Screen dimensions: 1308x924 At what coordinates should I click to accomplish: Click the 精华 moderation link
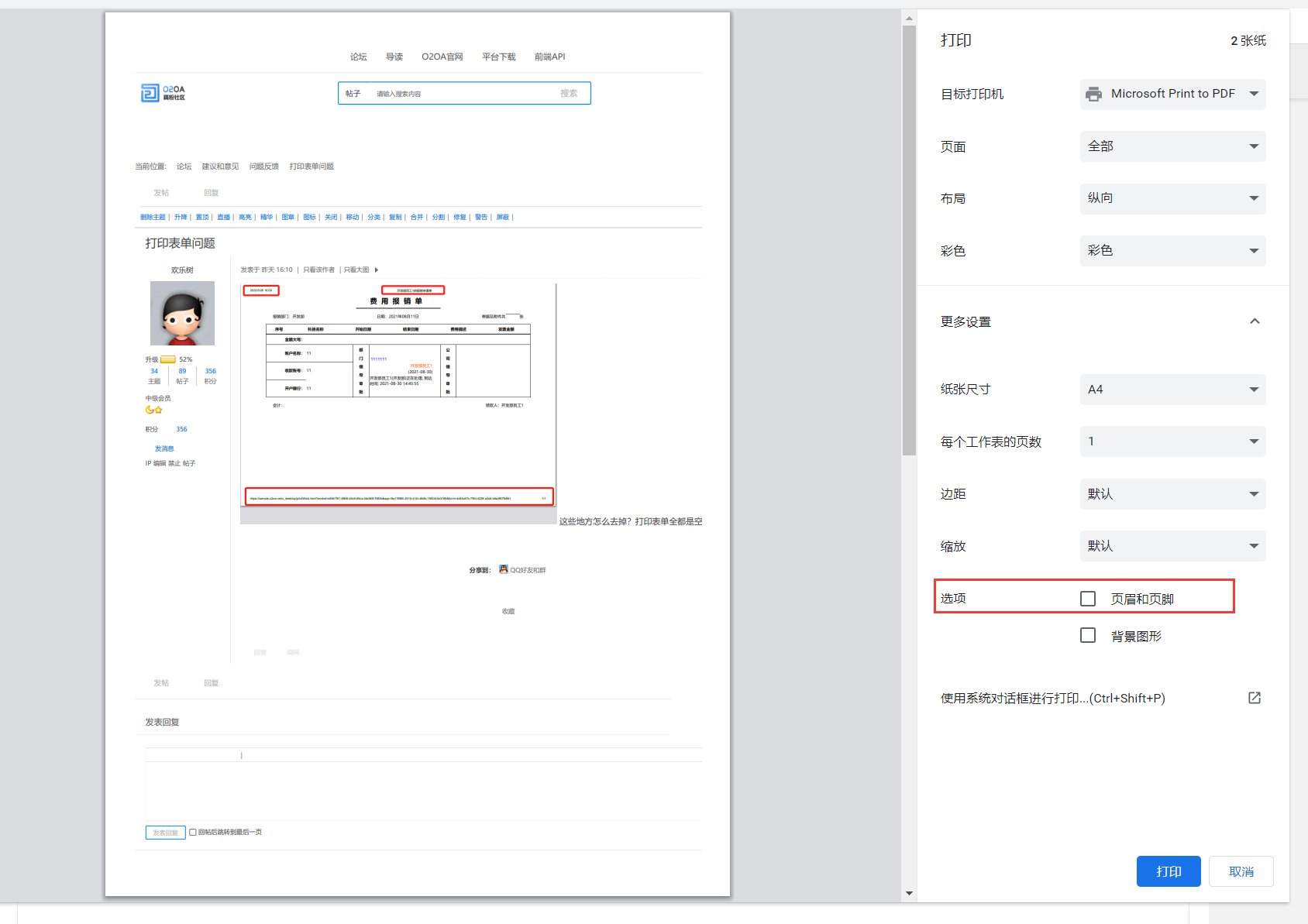[267, 217]
